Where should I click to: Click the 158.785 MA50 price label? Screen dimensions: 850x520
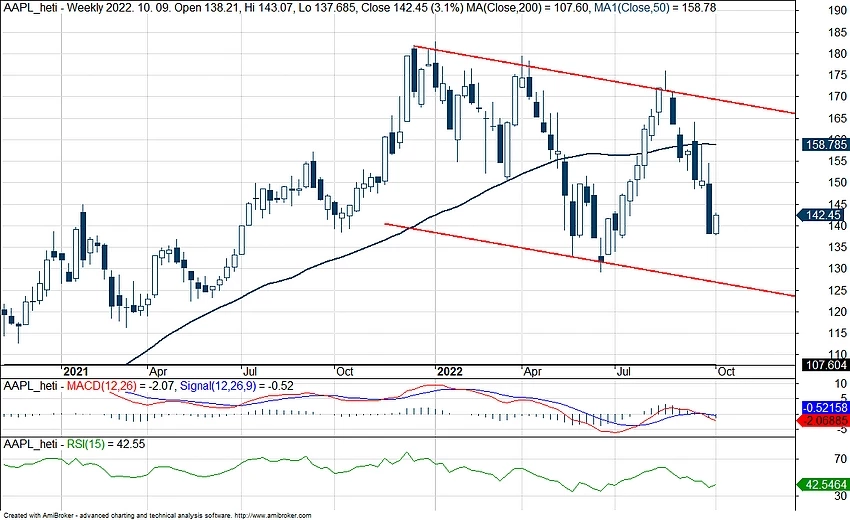tap(826, 145)
